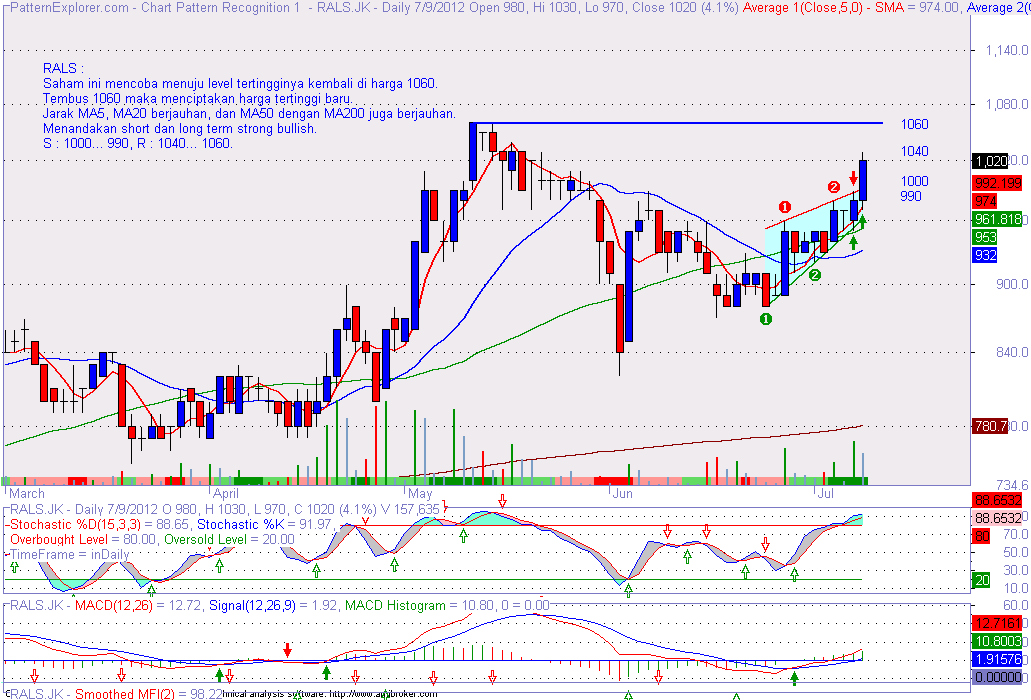Click the Stochastic %D(15,3,3) = 88.65 label

(100, 525)
